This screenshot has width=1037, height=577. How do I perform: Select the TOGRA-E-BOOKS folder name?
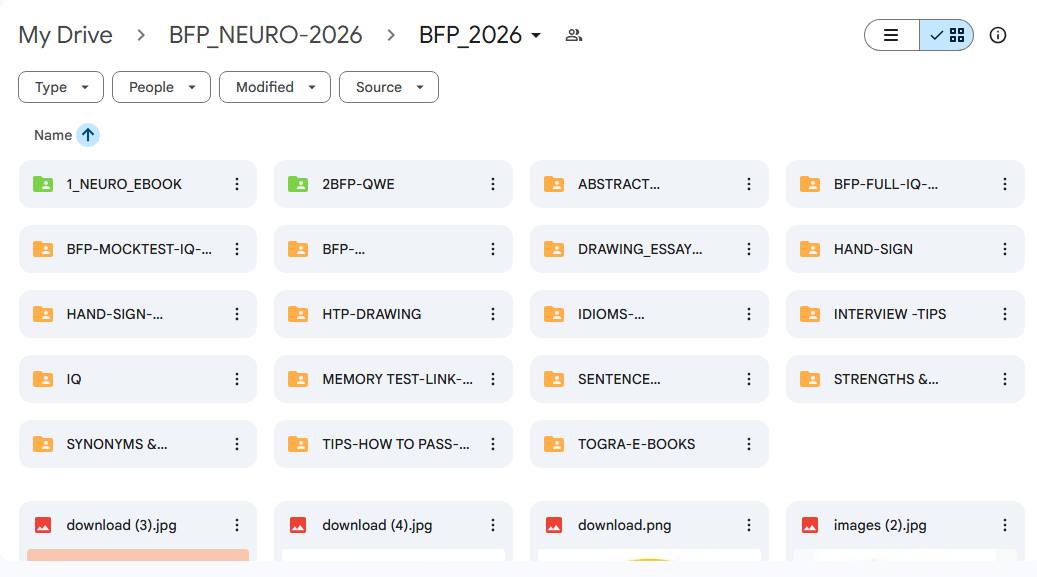point(636,444)
